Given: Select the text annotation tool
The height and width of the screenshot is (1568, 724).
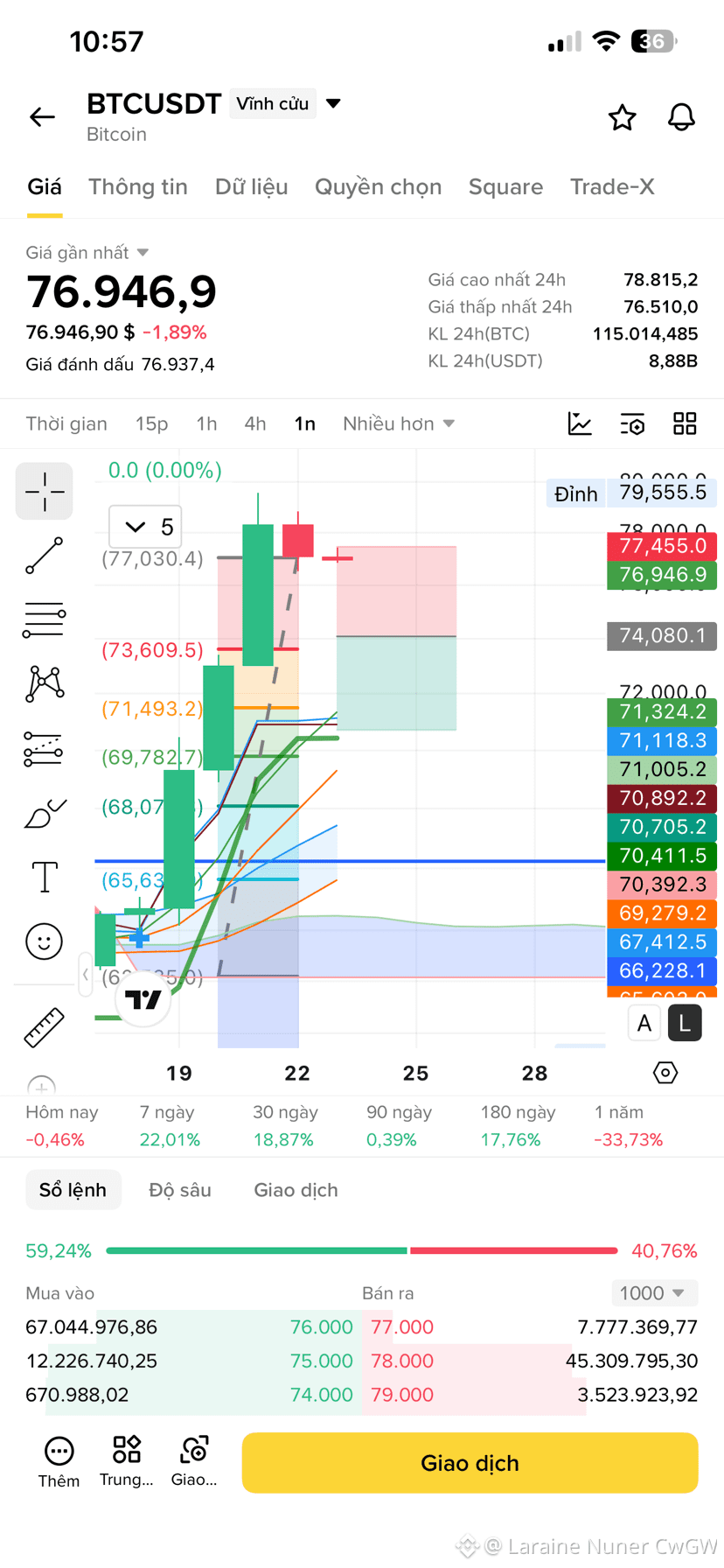Looking at the screenshot, I should tap(45, 877).
